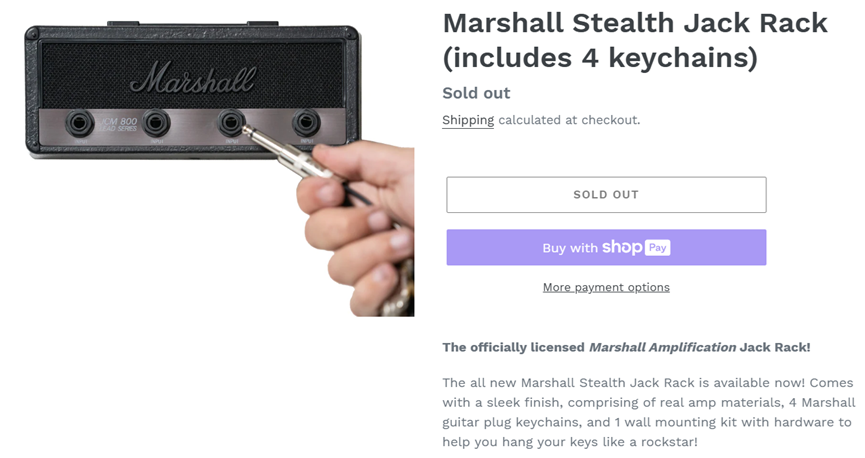Click the Sold out status text under the title
Screen dimensions: 865x458
pyautogui.click(x=476, y=93)
